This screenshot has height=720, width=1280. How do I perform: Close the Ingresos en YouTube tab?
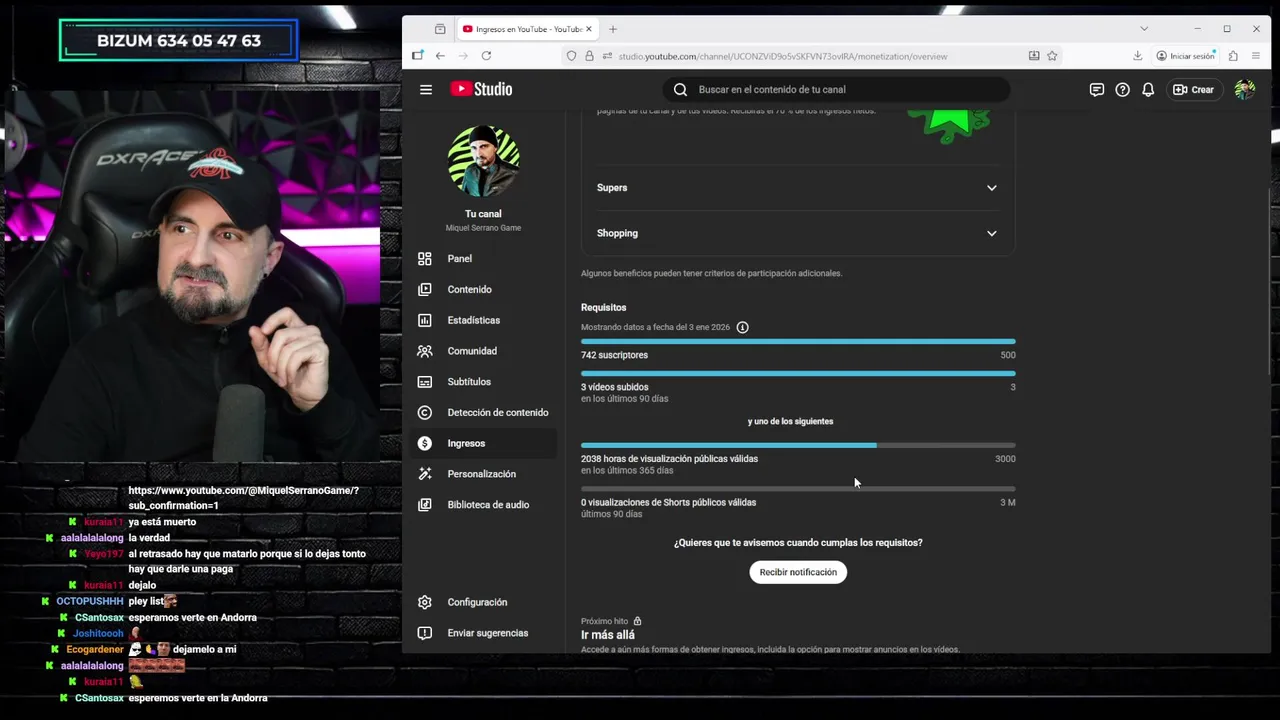[589, 29]
